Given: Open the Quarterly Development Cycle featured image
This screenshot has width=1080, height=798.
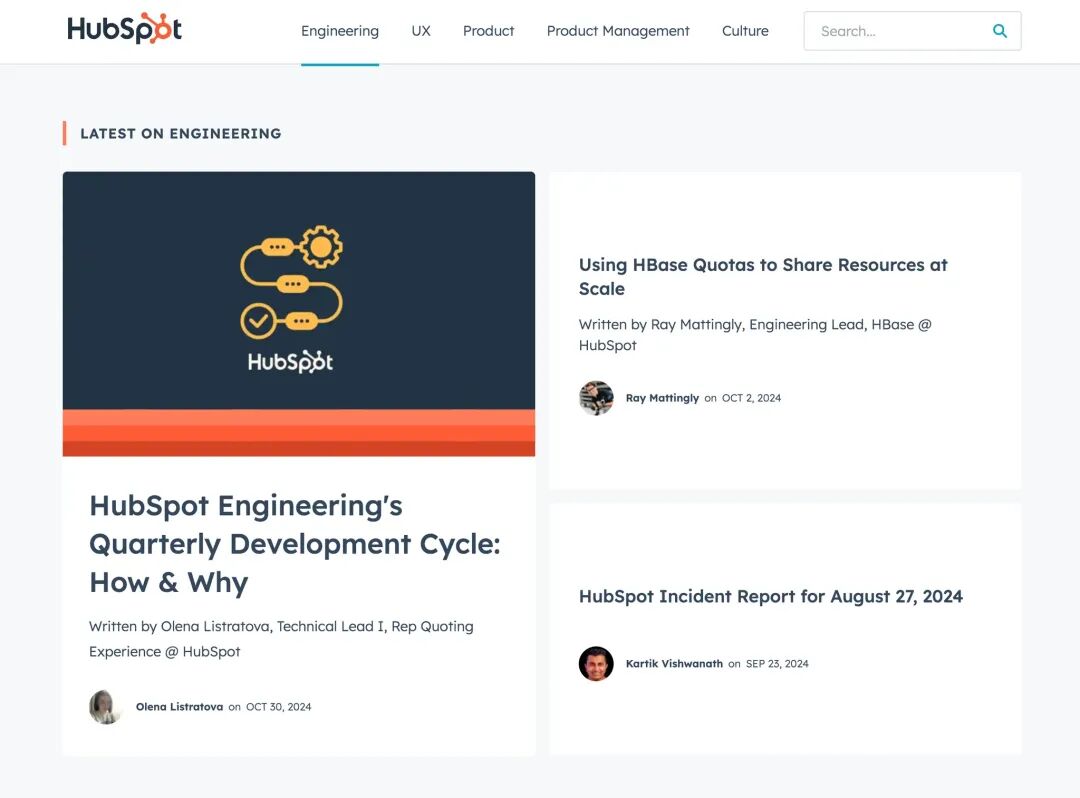Looking at the screenshot, I should tap(299, 314).
